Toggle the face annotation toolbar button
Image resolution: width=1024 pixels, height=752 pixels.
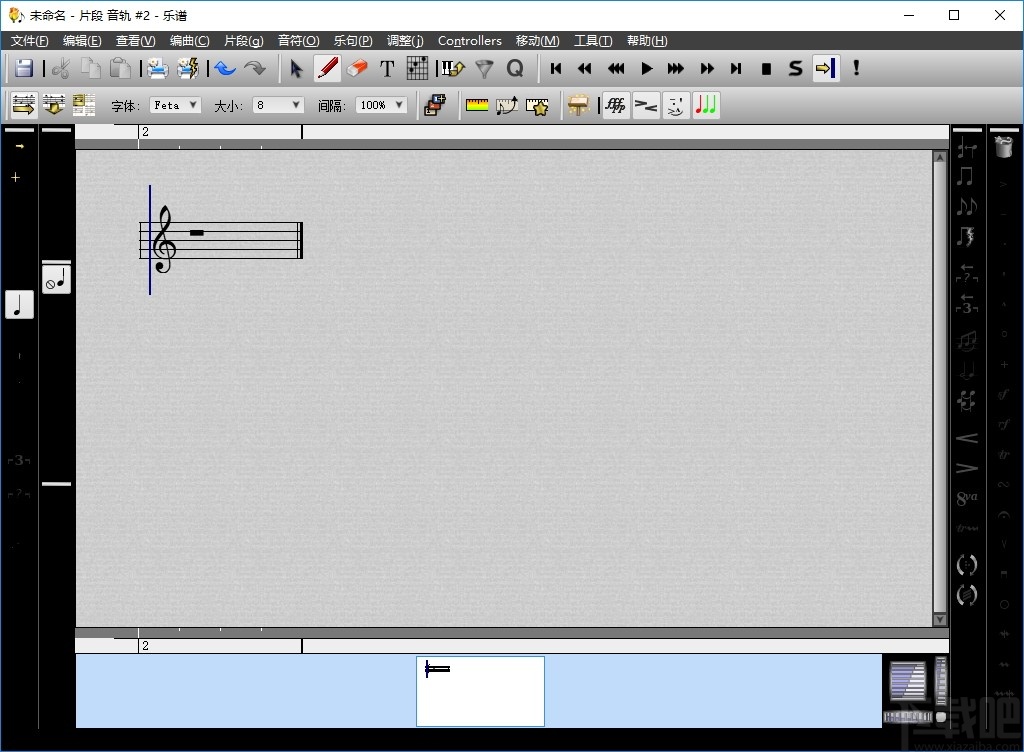coord(676,105)
